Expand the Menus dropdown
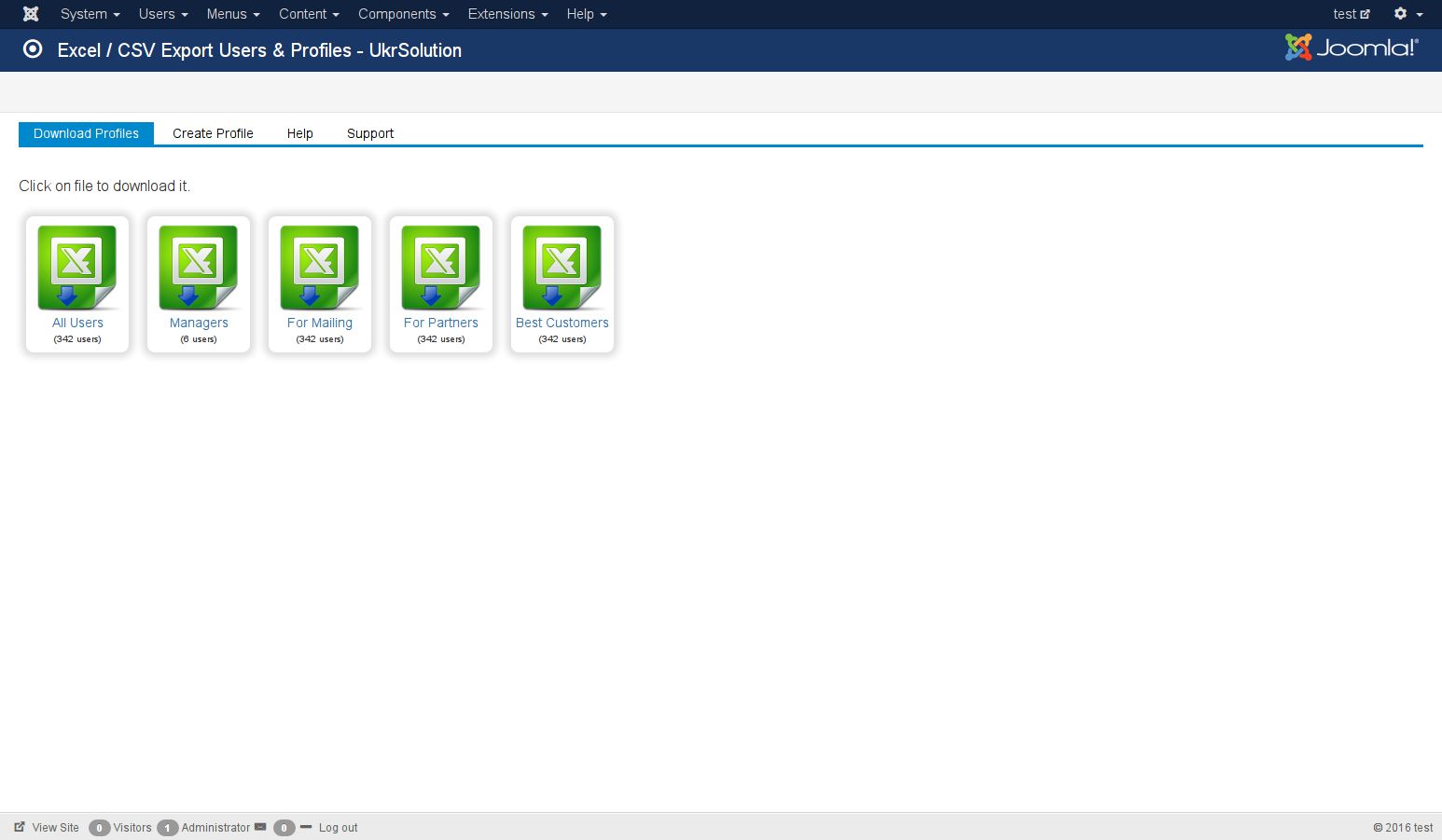The width and height of the screenshot is (1442, 840). tap(233, 14)
